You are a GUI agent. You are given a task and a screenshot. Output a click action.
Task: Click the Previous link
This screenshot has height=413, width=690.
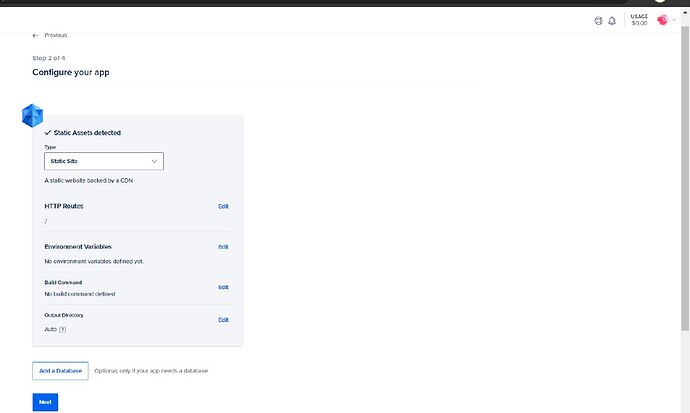55,35
